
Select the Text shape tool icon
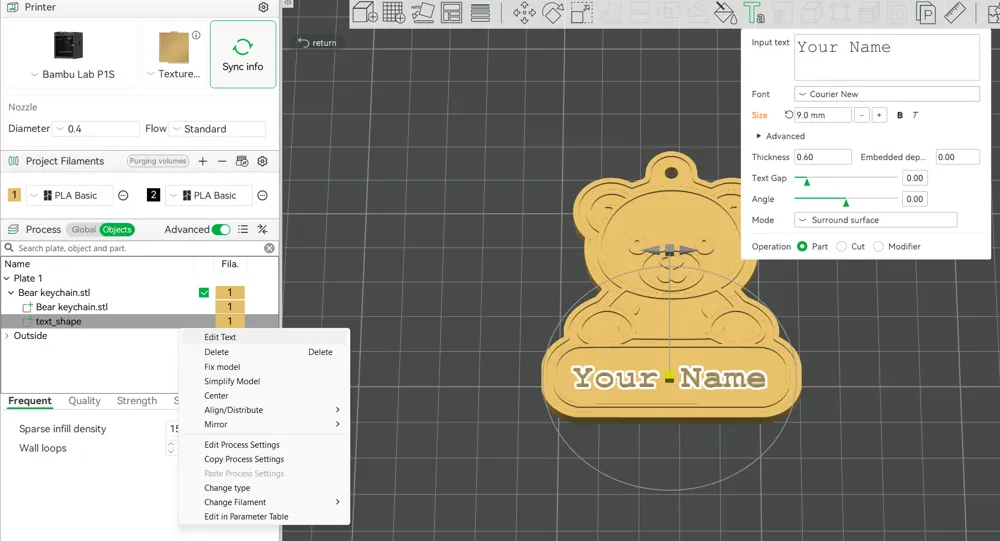(x=754, y=12)
